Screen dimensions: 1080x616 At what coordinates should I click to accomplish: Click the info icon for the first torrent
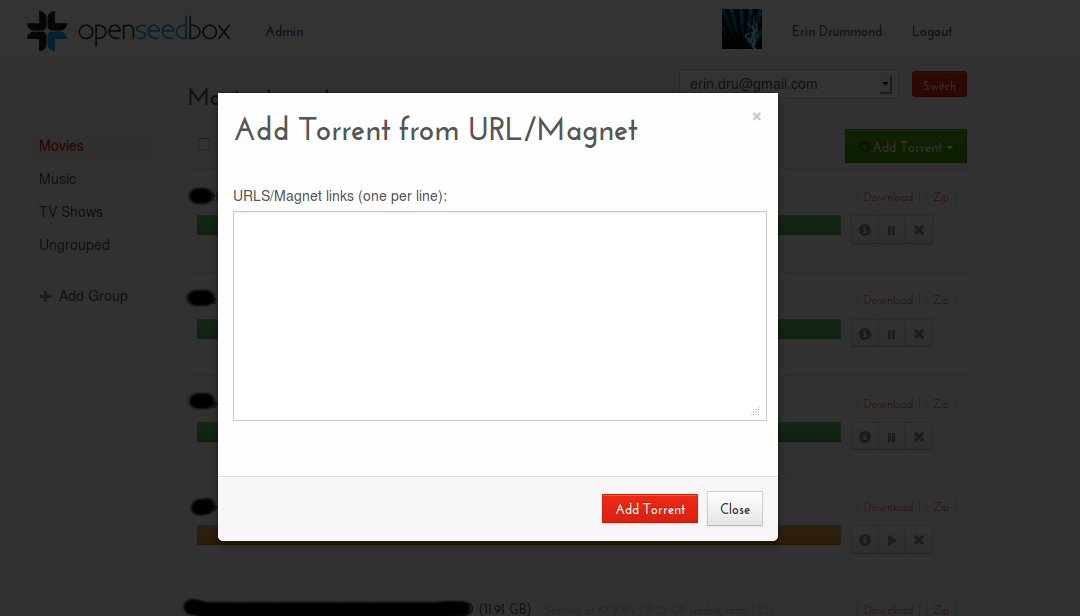(x=865, y=230)
